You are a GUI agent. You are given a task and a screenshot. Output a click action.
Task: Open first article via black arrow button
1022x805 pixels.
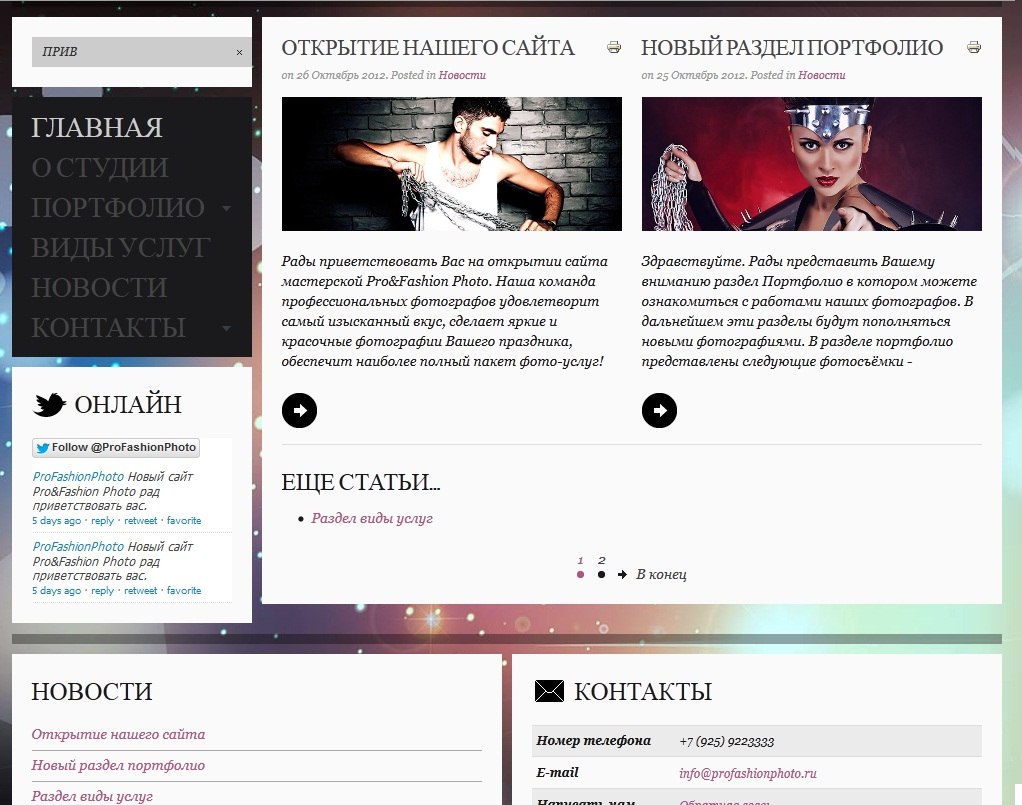[x=299, y=411]
